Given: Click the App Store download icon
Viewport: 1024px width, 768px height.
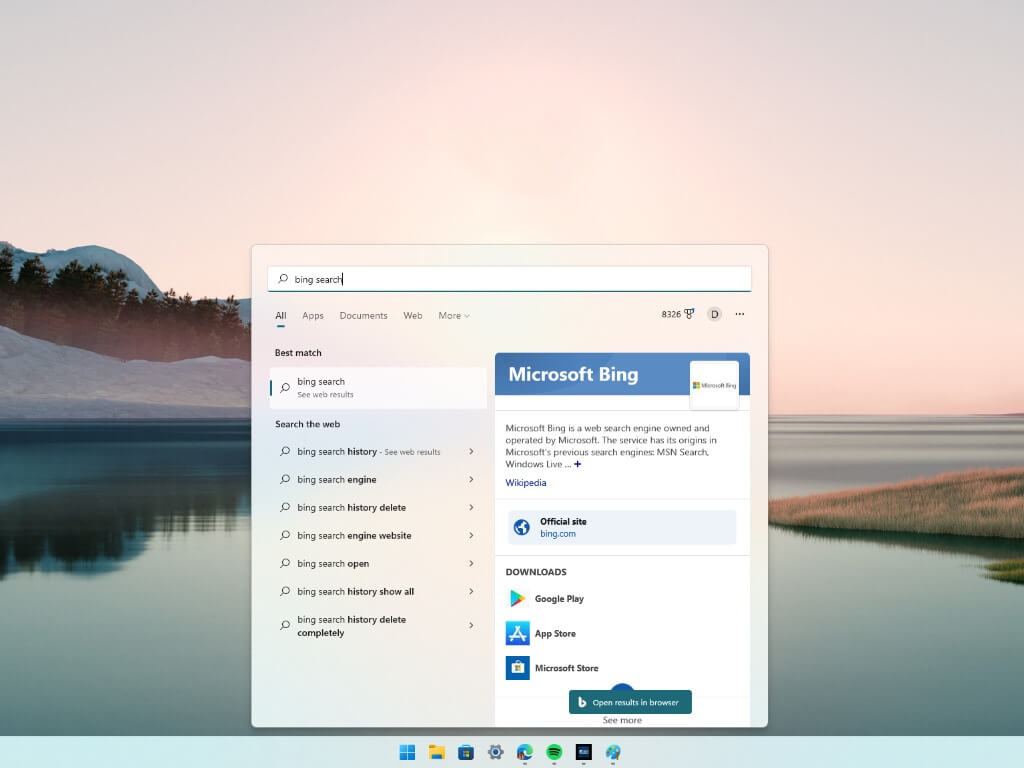Looking at the screenshot, I should pyautogui.click(x=517, y=633).
